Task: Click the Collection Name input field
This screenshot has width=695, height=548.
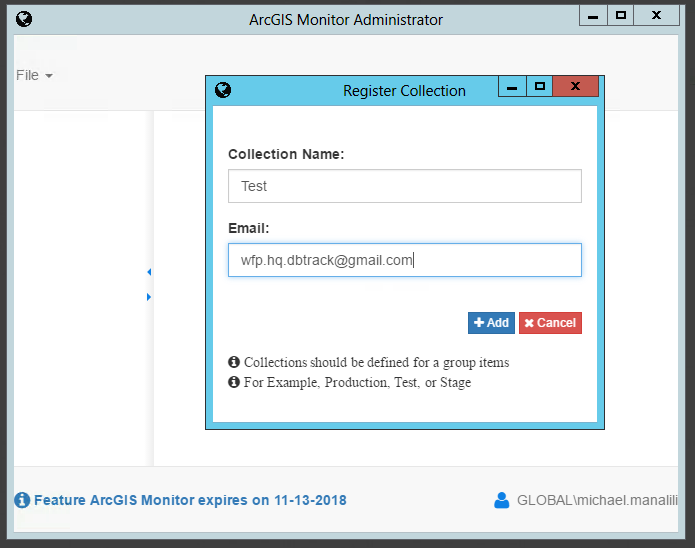Action: [x=405, y=186]
